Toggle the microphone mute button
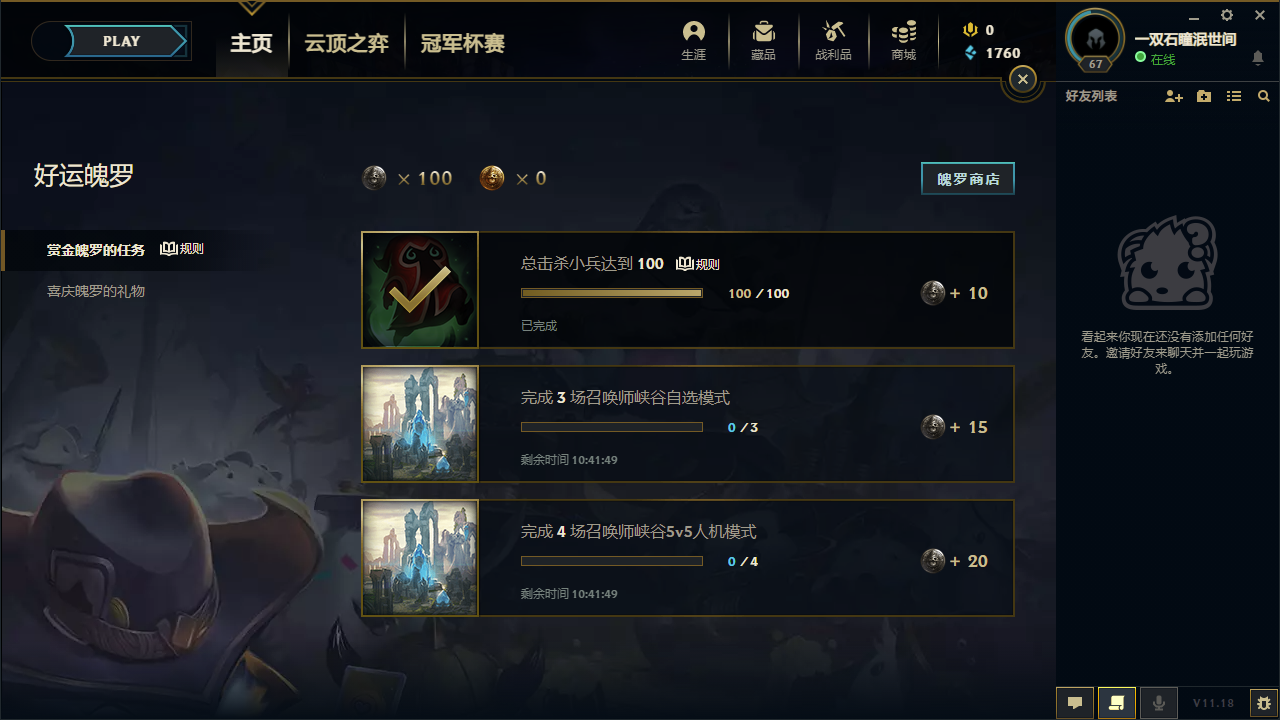The height and width of the screenshot is (720, 1280). click(x=1159, y=703)
